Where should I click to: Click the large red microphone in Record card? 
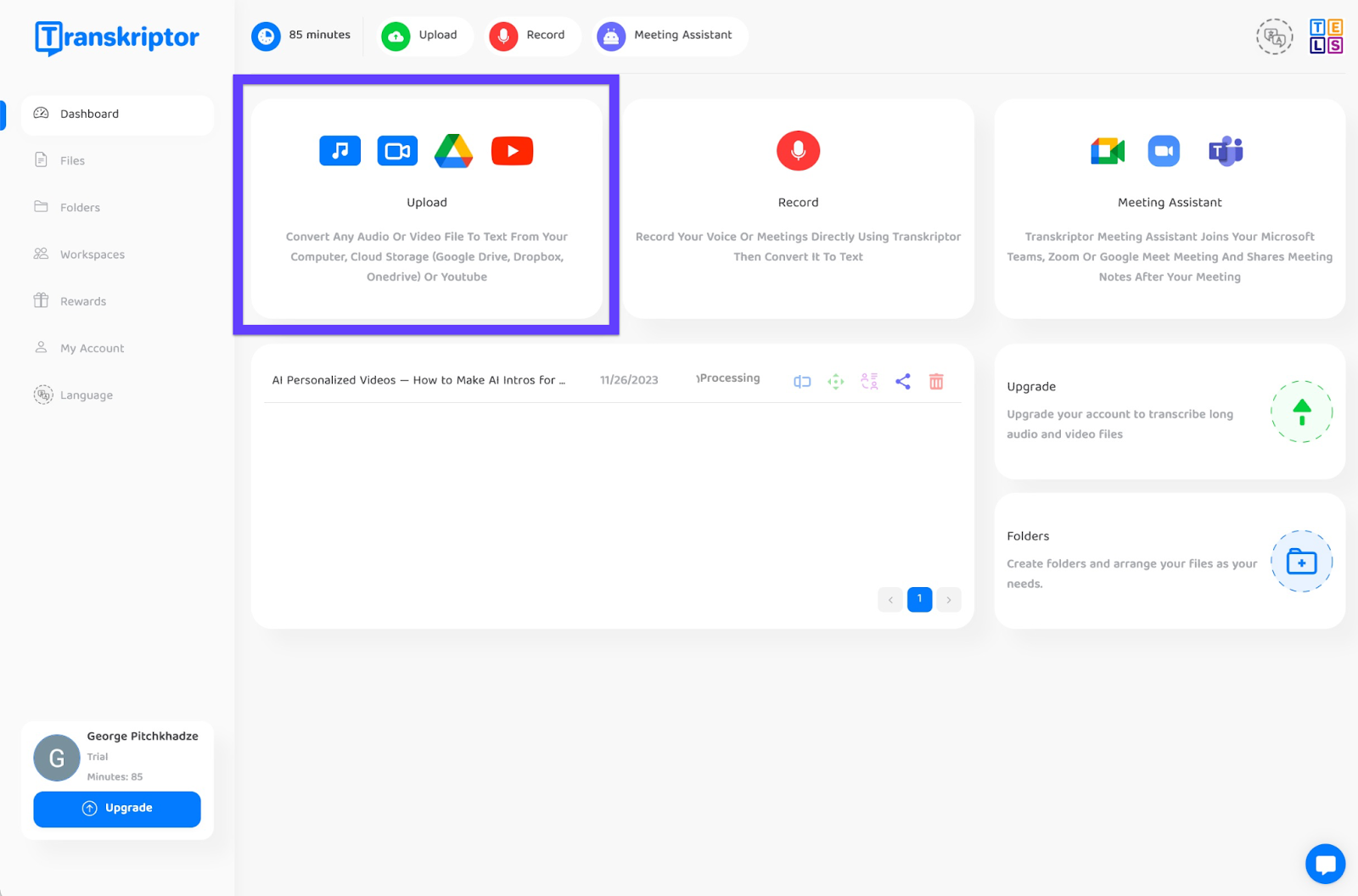[798, 150]
